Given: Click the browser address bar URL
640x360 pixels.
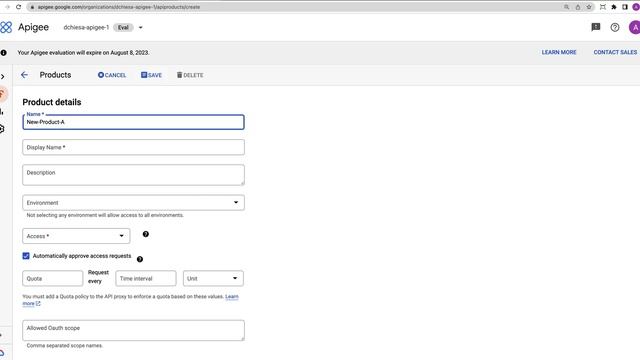Looking at the screenshot, I should click(x=119, y=7).
